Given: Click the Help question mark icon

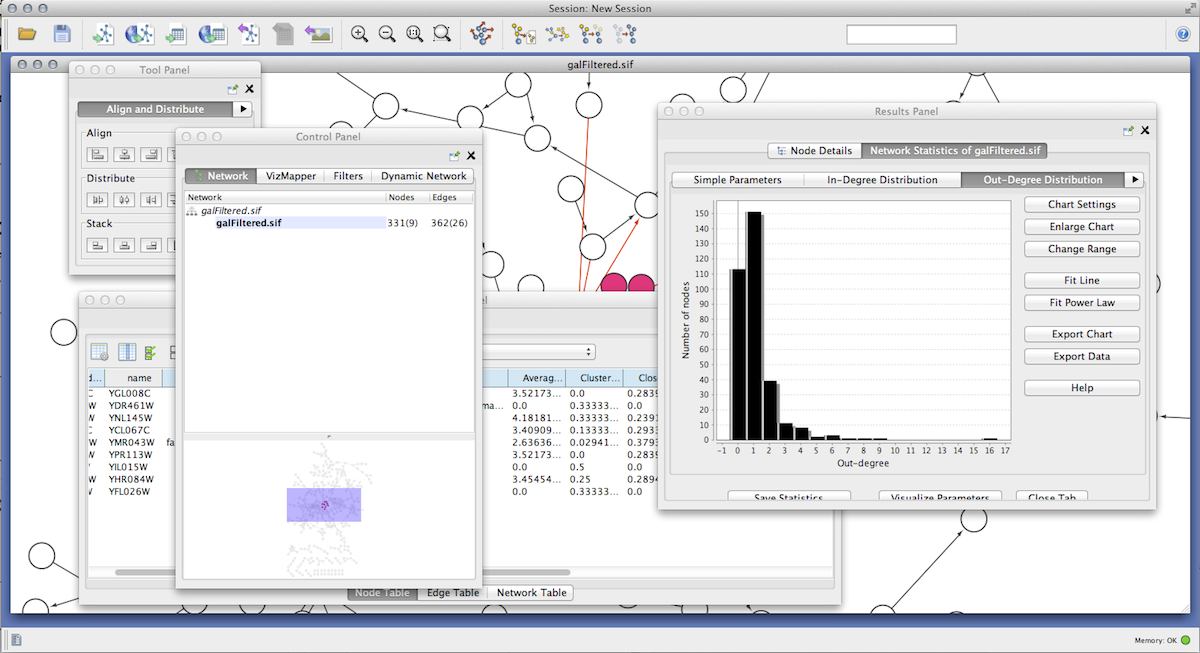Looking at the screenshot, I should coord(1182,34).
